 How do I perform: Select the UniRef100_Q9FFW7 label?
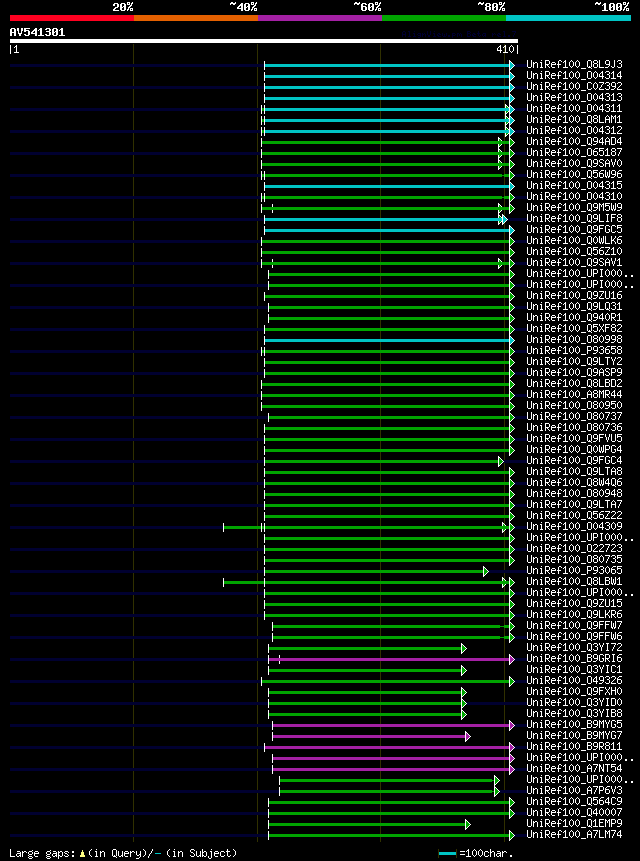click(x=574, y=625)
